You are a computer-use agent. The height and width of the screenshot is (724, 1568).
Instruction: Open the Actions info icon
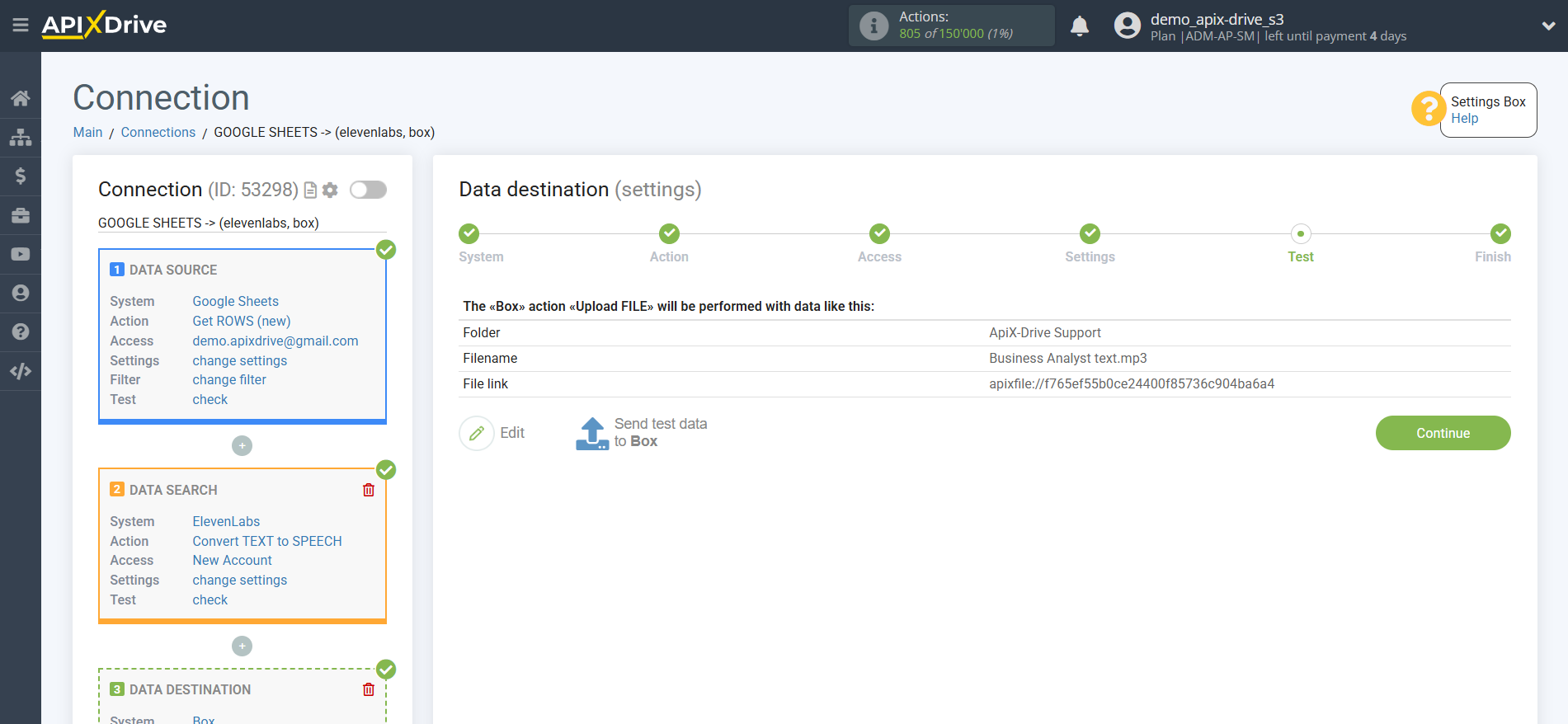[x=873, y=26]
